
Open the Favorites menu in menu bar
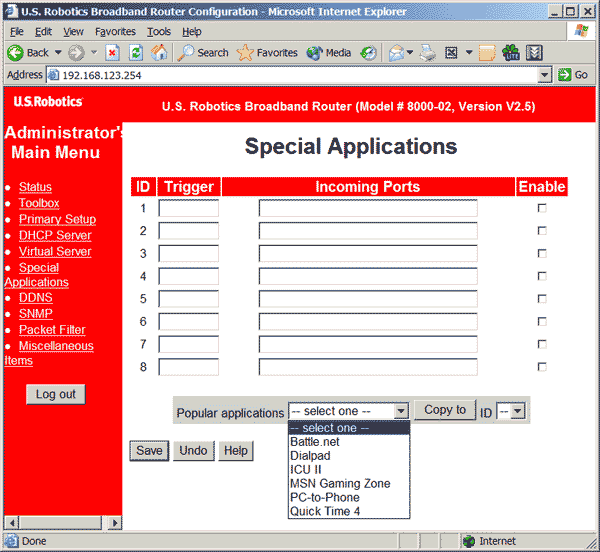coord(115,32)
